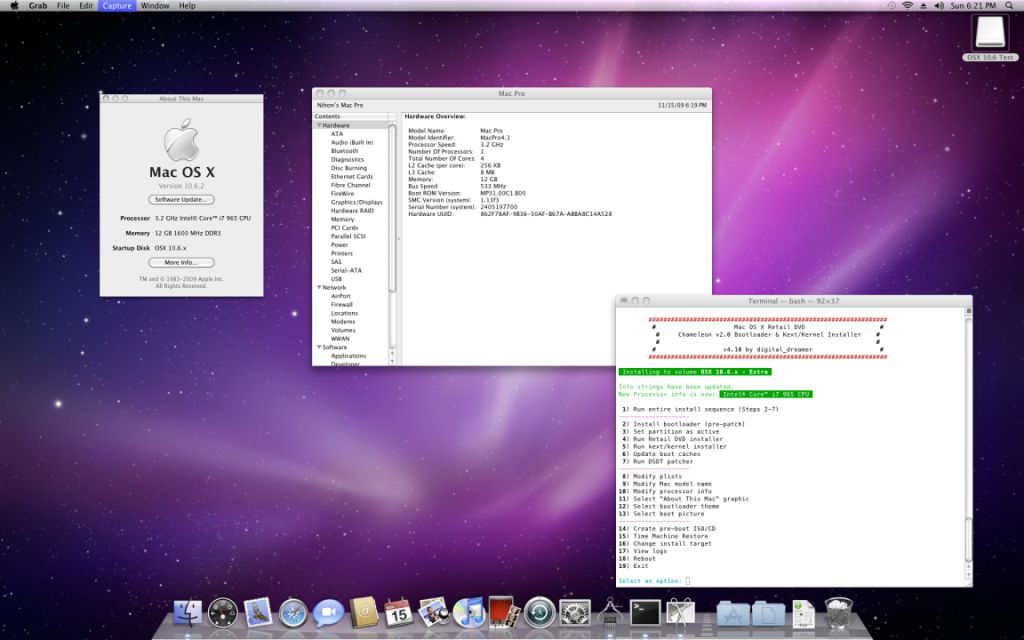Launch Dashboard from the Dock
This screenshot has height=640, width=1024.
click(x=223, y=613)
